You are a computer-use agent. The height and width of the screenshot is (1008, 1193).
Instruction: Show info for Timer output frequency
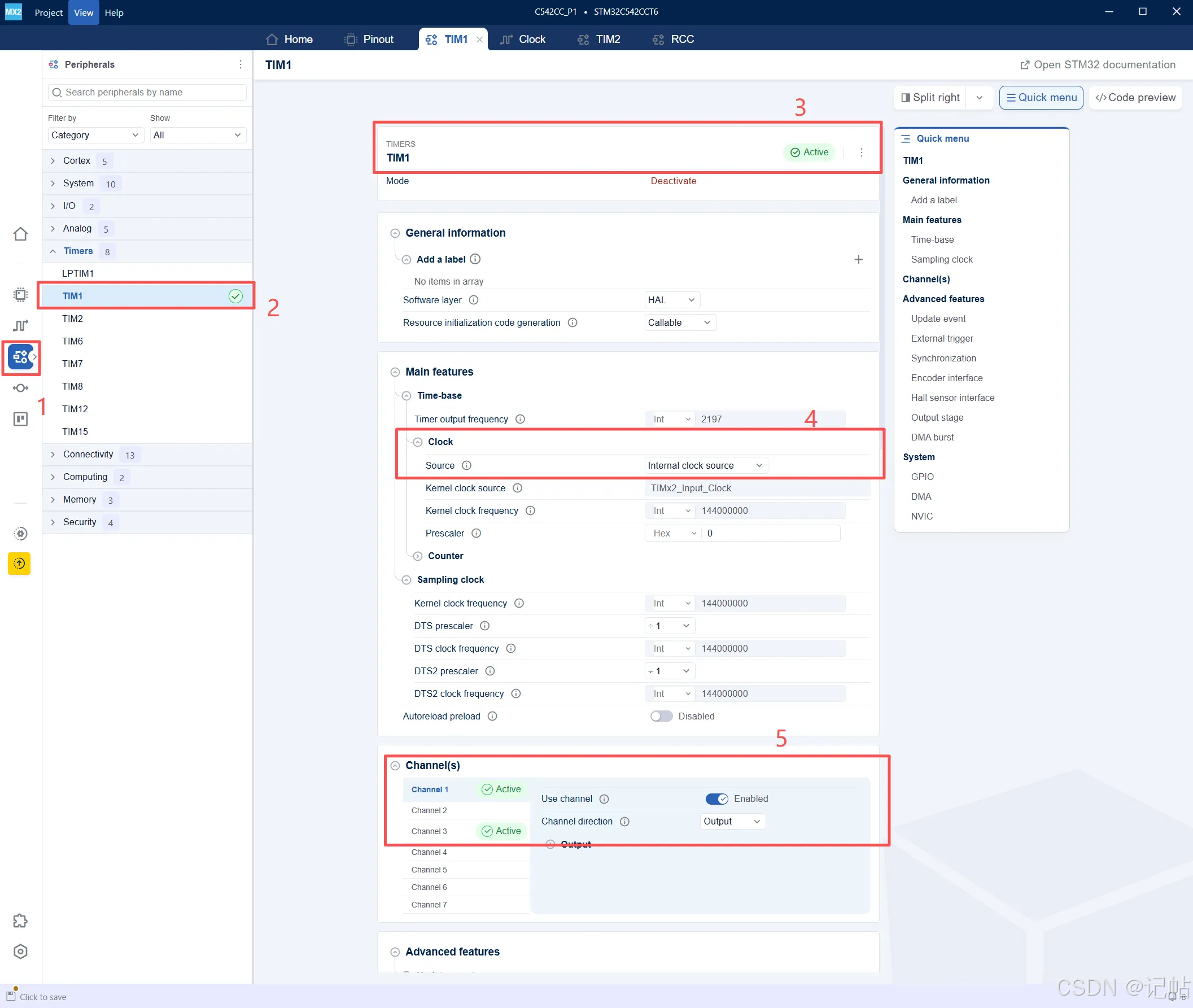coord(521,419)
